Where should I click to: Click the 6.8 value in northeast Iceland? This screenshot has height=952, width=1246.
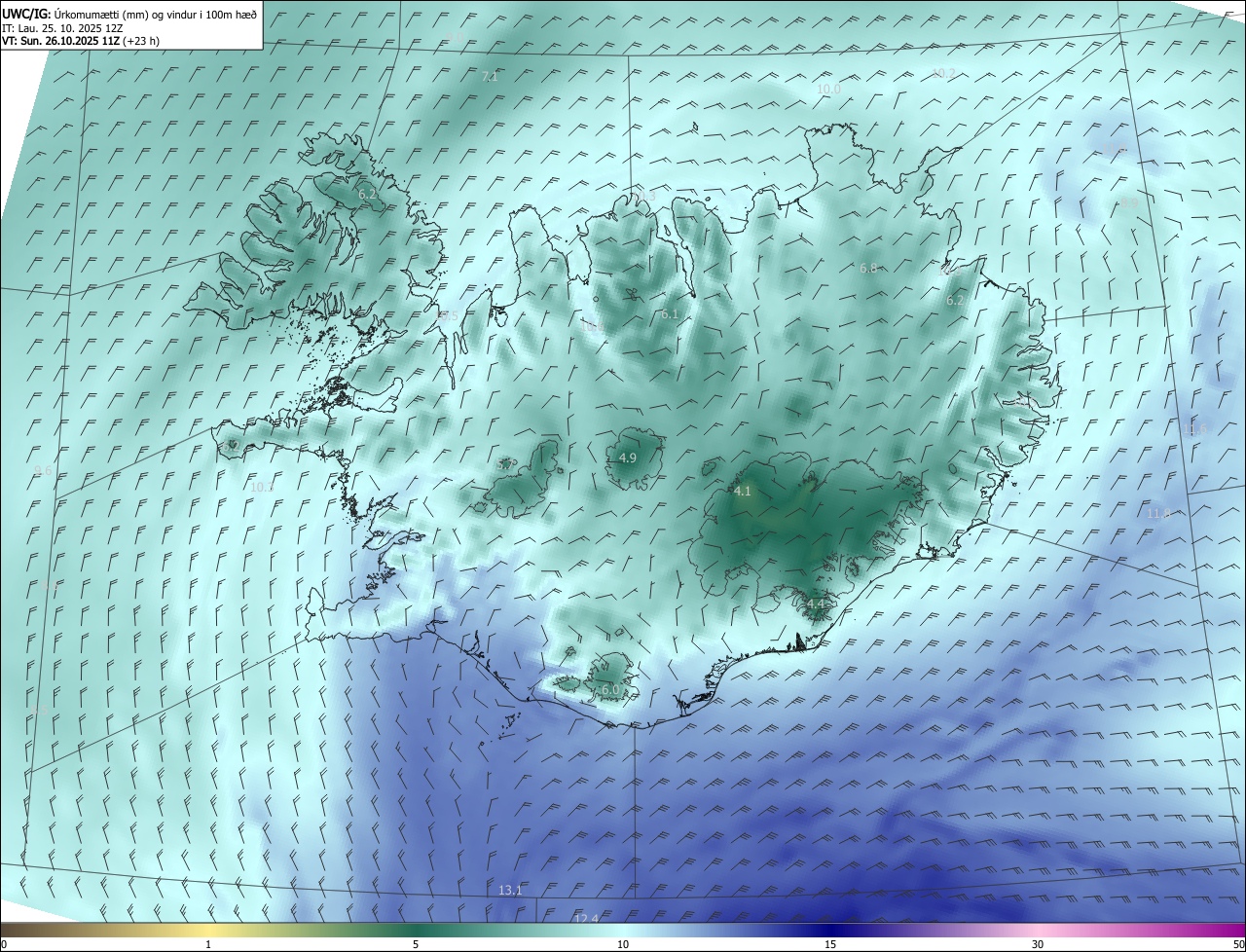[x=868, y=268]
